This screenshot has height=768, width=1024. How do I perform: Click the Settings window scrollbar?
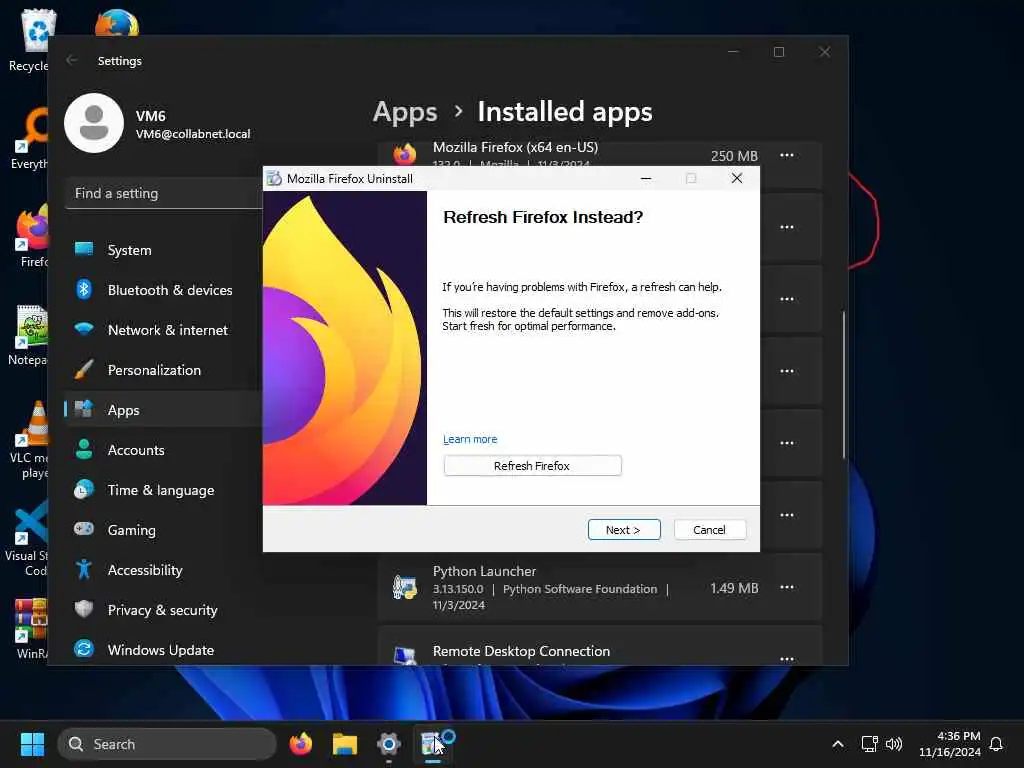844,385
